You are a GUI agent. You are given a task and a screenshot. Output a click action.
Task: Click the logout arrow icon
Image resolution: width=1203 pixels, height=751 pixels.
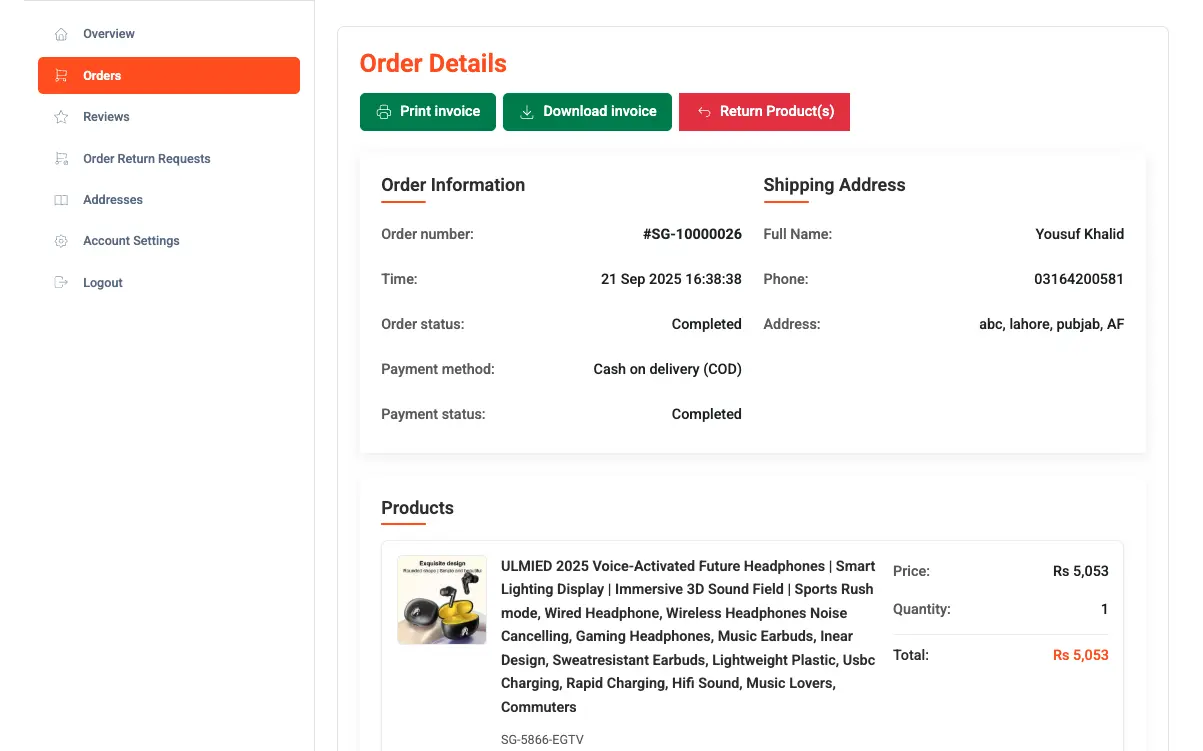click(x=61, y=283)
